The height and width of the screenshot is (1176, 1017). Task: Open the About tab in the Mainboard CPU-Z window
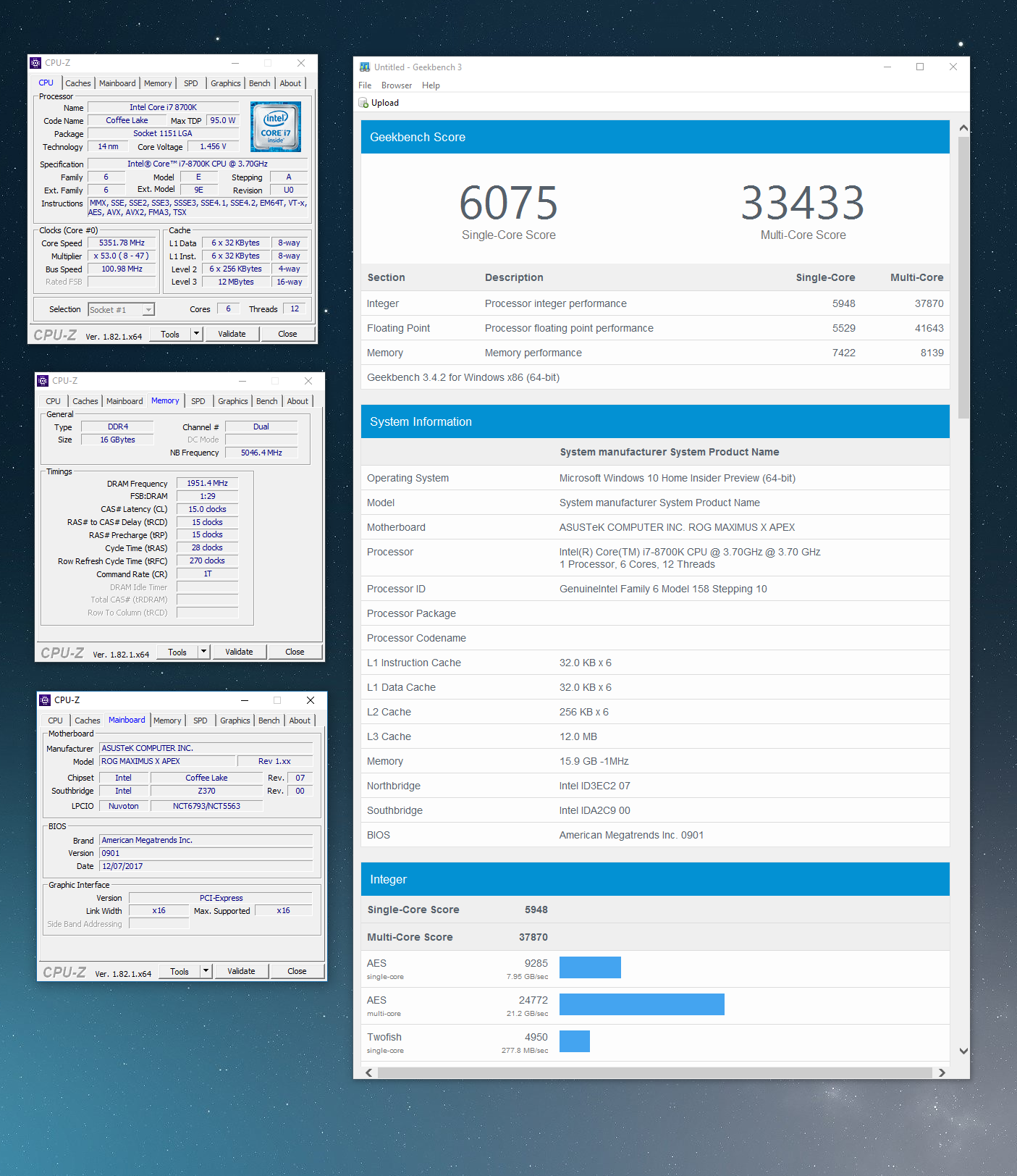300,721
